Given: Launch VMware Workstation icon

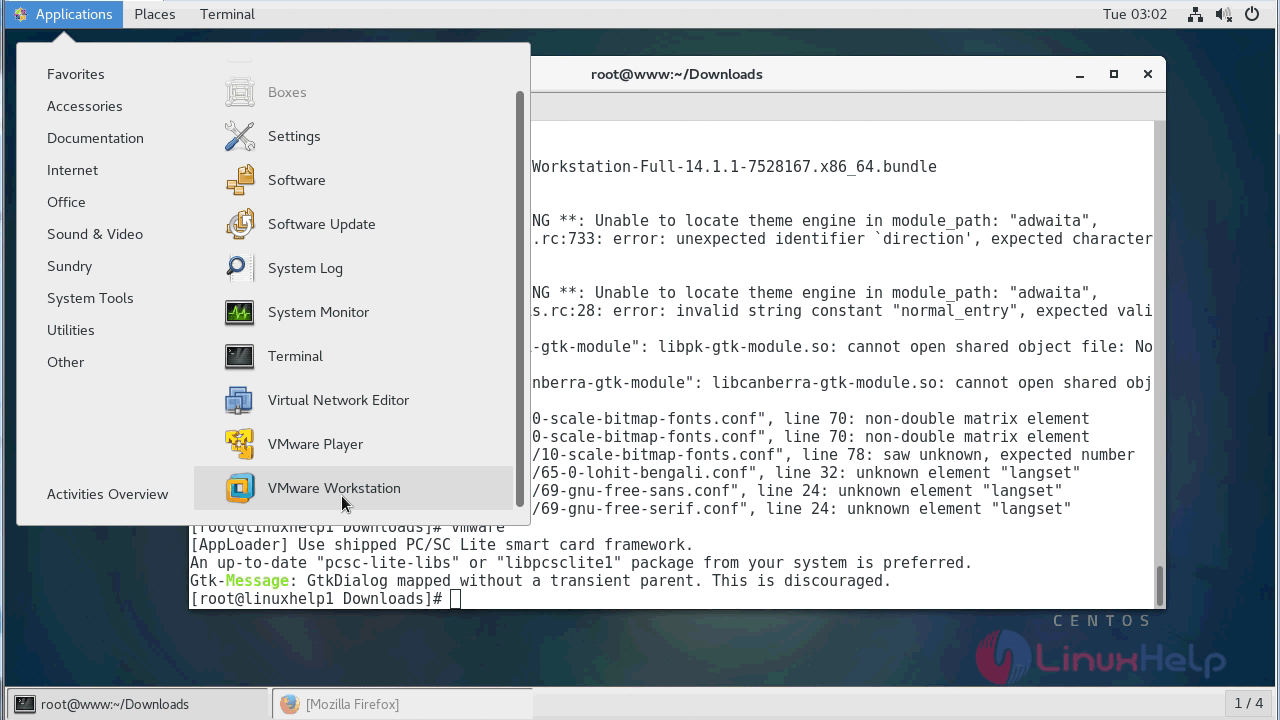Looking at the screenshot, I should pos(240,488).
